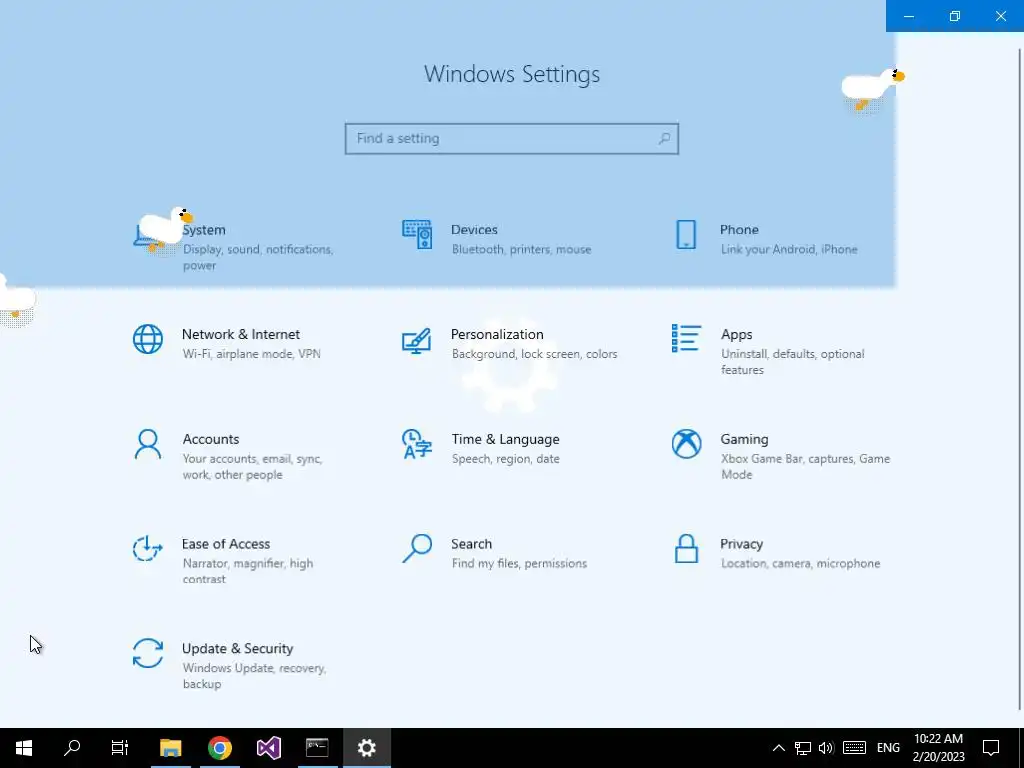This screenshot has height=768, width=1024.
Task: Open the Personalization paintbrush icon
Action: pos(417,340)
